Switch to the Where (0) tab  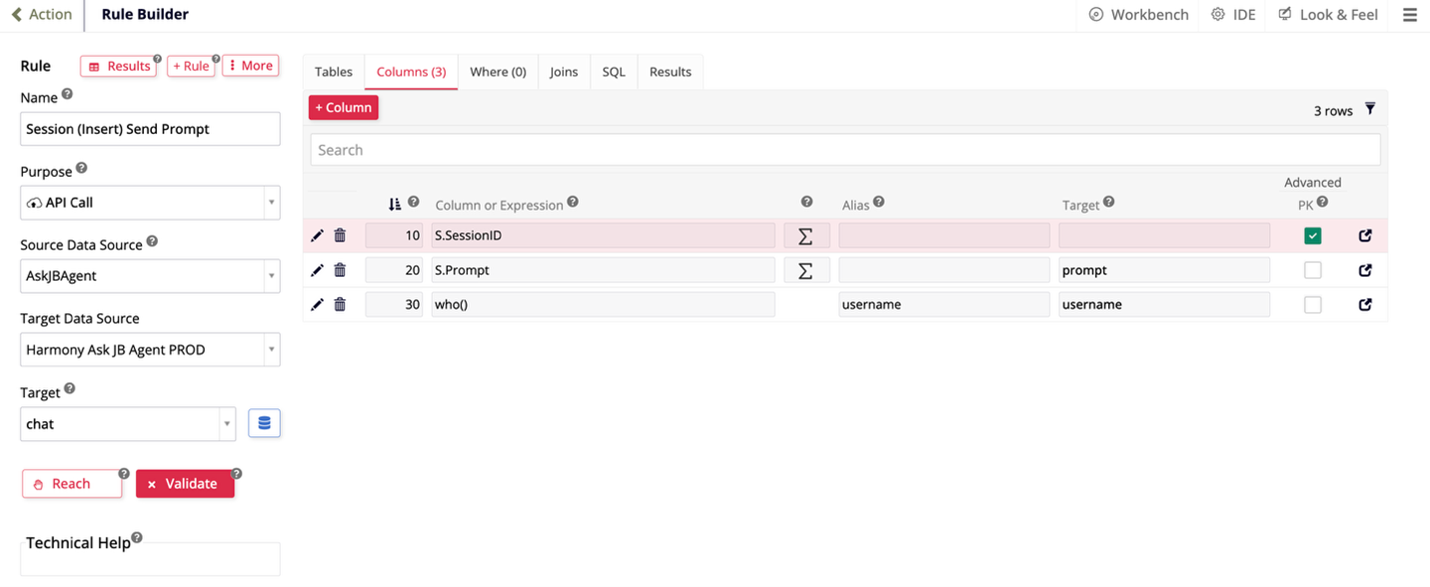[x=497, y=72]
